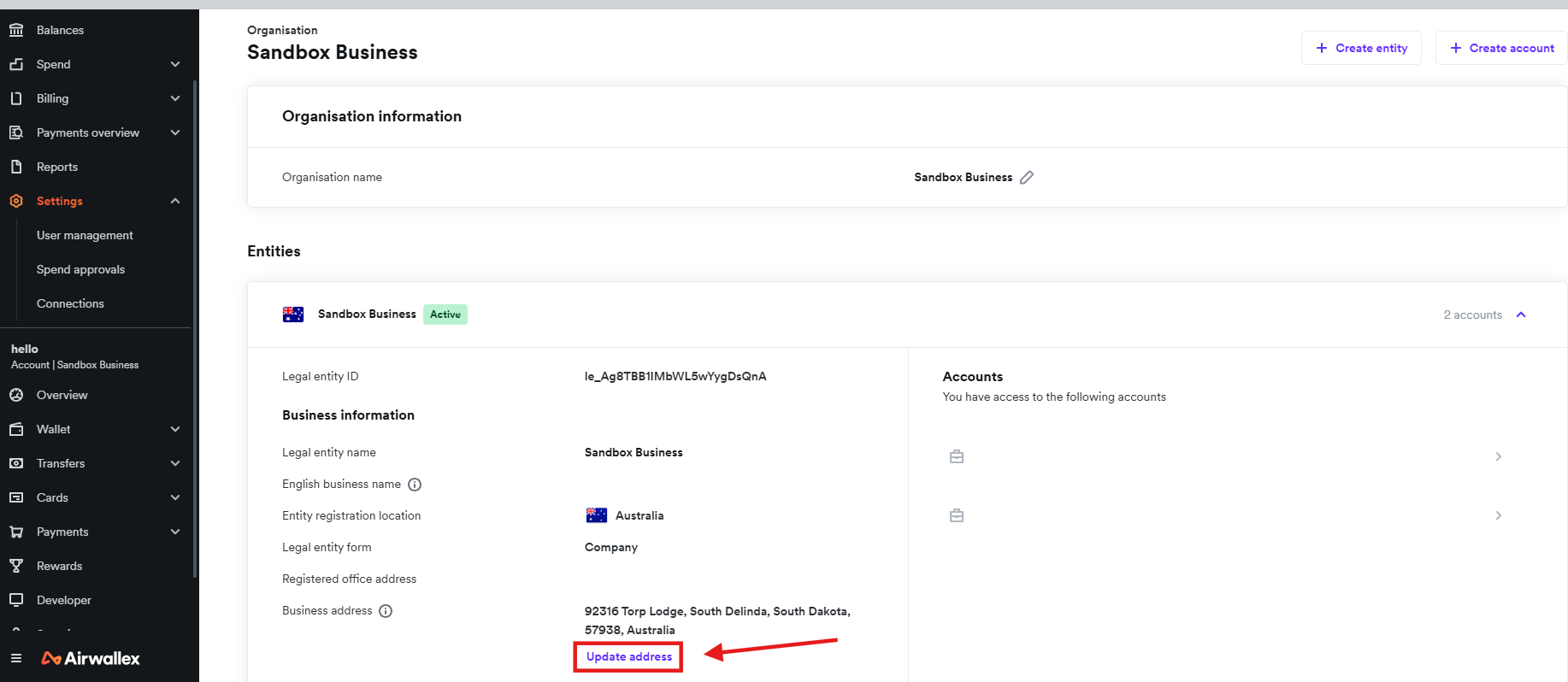Open the Connections menu item
Image resolution: width=1568 pixels, height=682 pixels.
coord(70,303)
